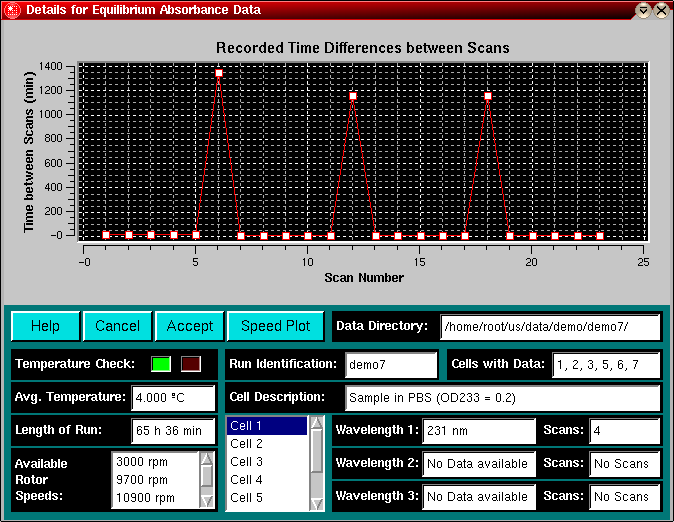This screenshot has height=522, width=674.
Task: Click the dark red temperature check indicator
Action: [191, 364]
